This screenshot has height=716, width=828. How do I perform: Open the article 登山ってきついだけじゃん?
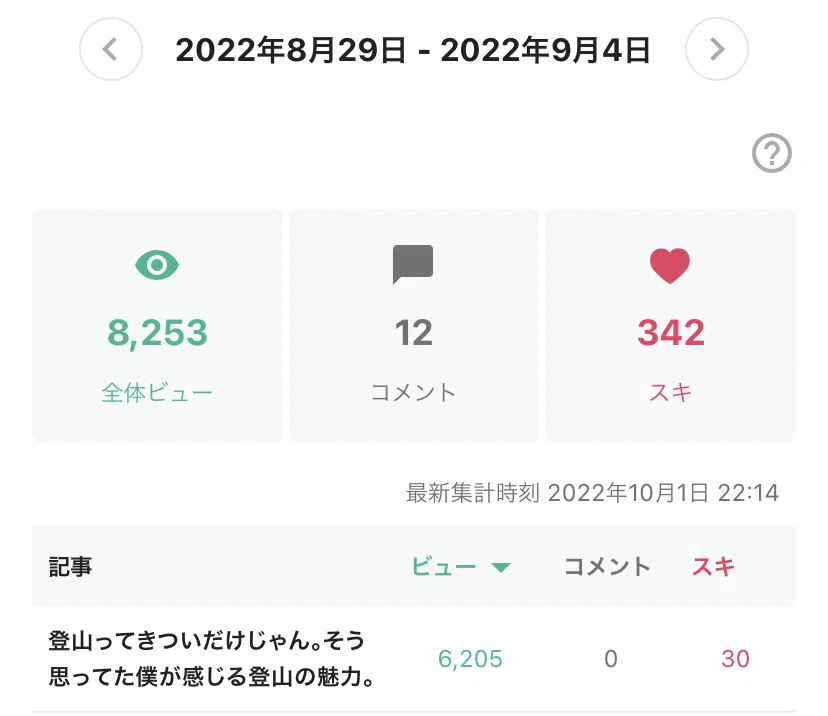(212, 658)
